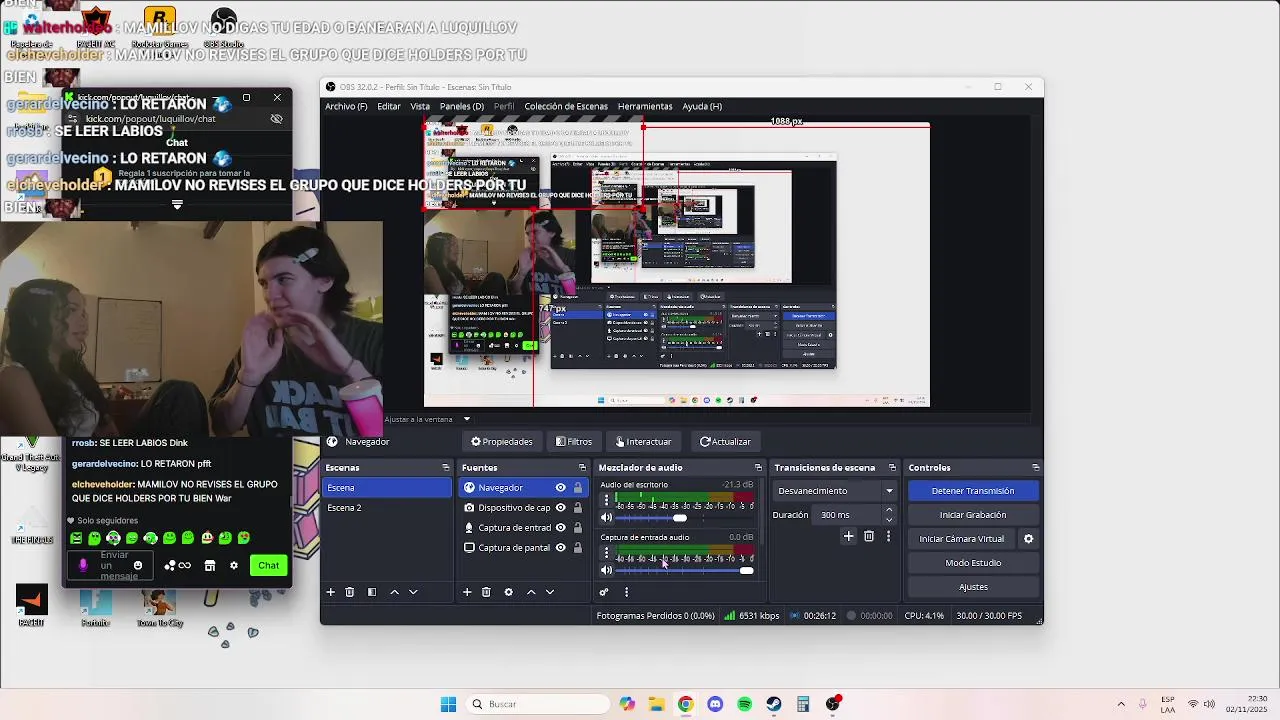Toggle visibility of Dispositivo de cap source

560,508
